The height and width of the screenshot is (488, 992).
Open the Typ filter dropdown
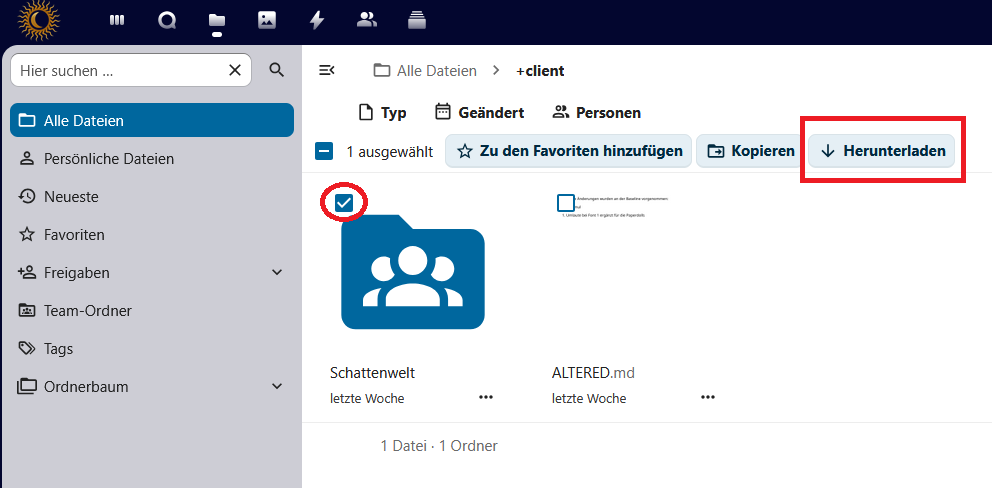pos(382,113)
